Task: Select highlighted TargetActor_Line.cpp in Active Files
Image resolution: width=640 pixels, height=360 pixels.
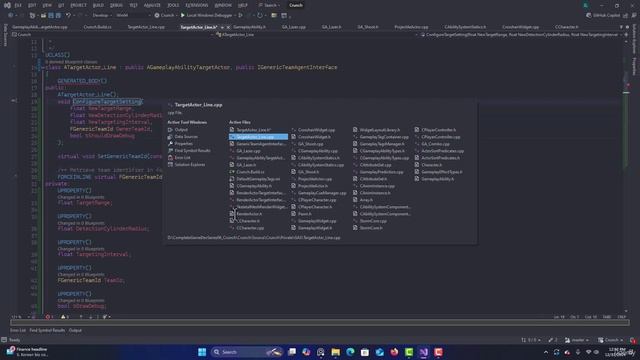Action: 258,137
